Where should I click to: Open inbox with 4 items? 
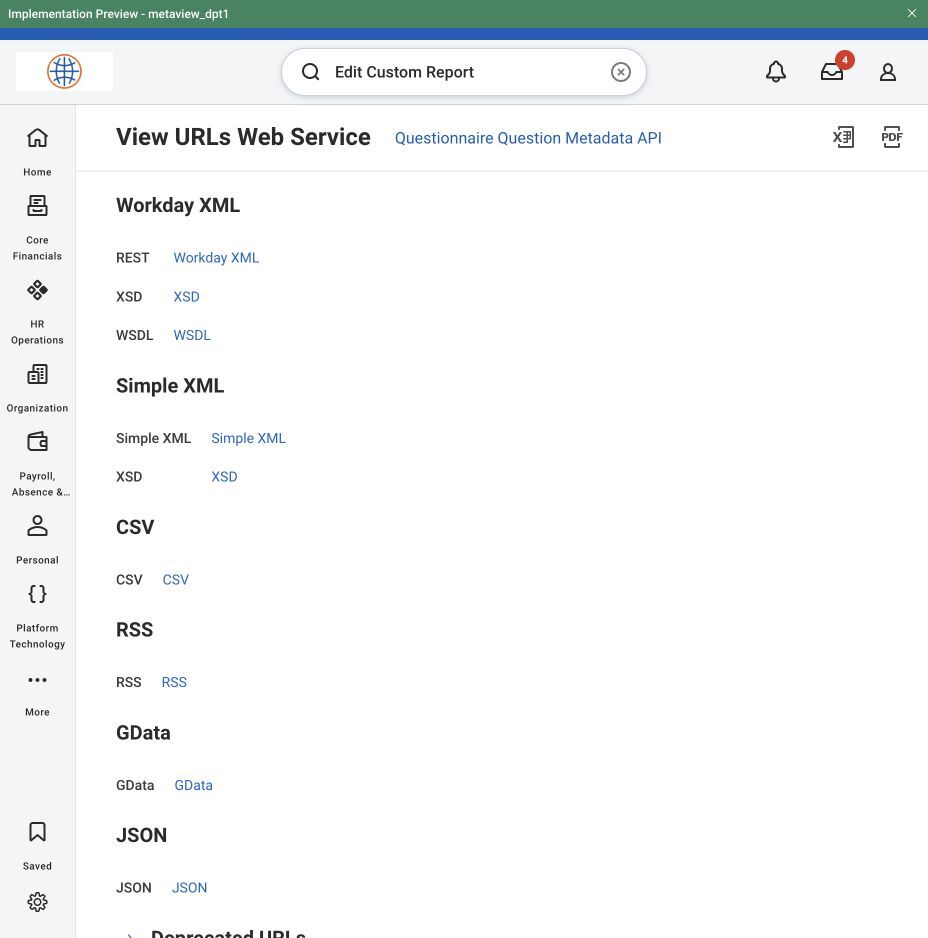[x=832, y=72]
